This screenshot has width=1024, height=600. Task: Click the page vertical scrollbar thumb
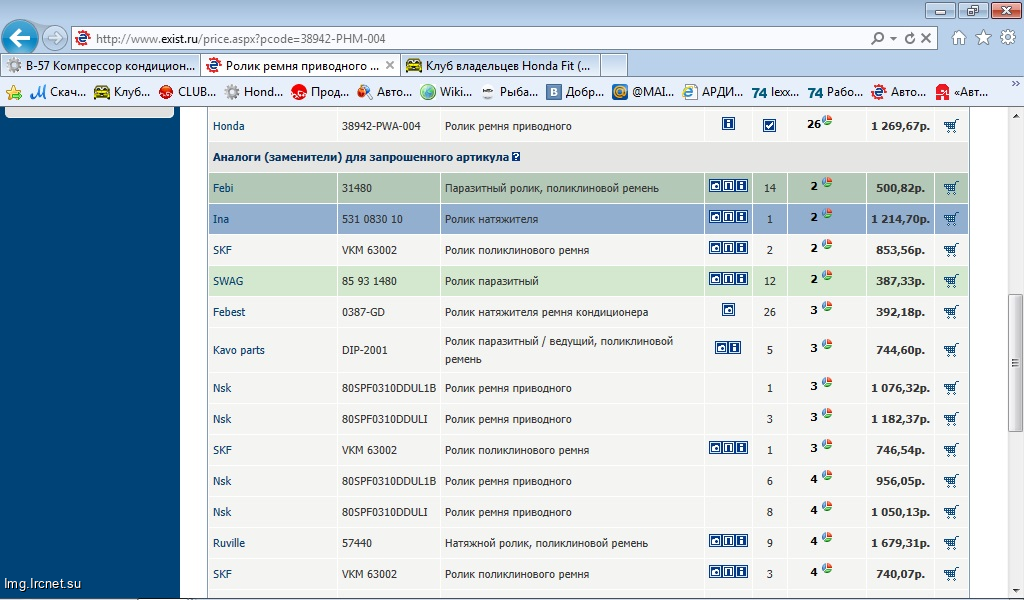pyautogui.click(x=1015, y=362)
